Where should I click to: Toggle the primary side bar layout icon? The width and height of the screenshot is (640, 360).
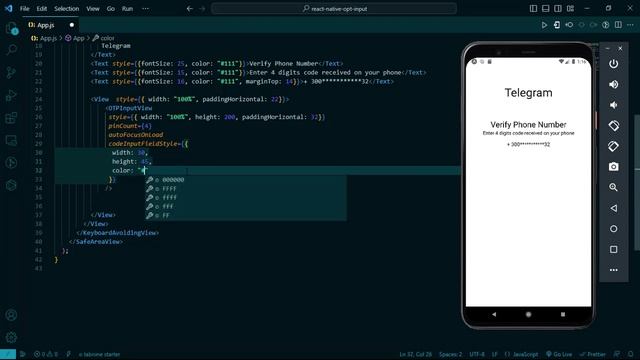(x=533, y=9)
